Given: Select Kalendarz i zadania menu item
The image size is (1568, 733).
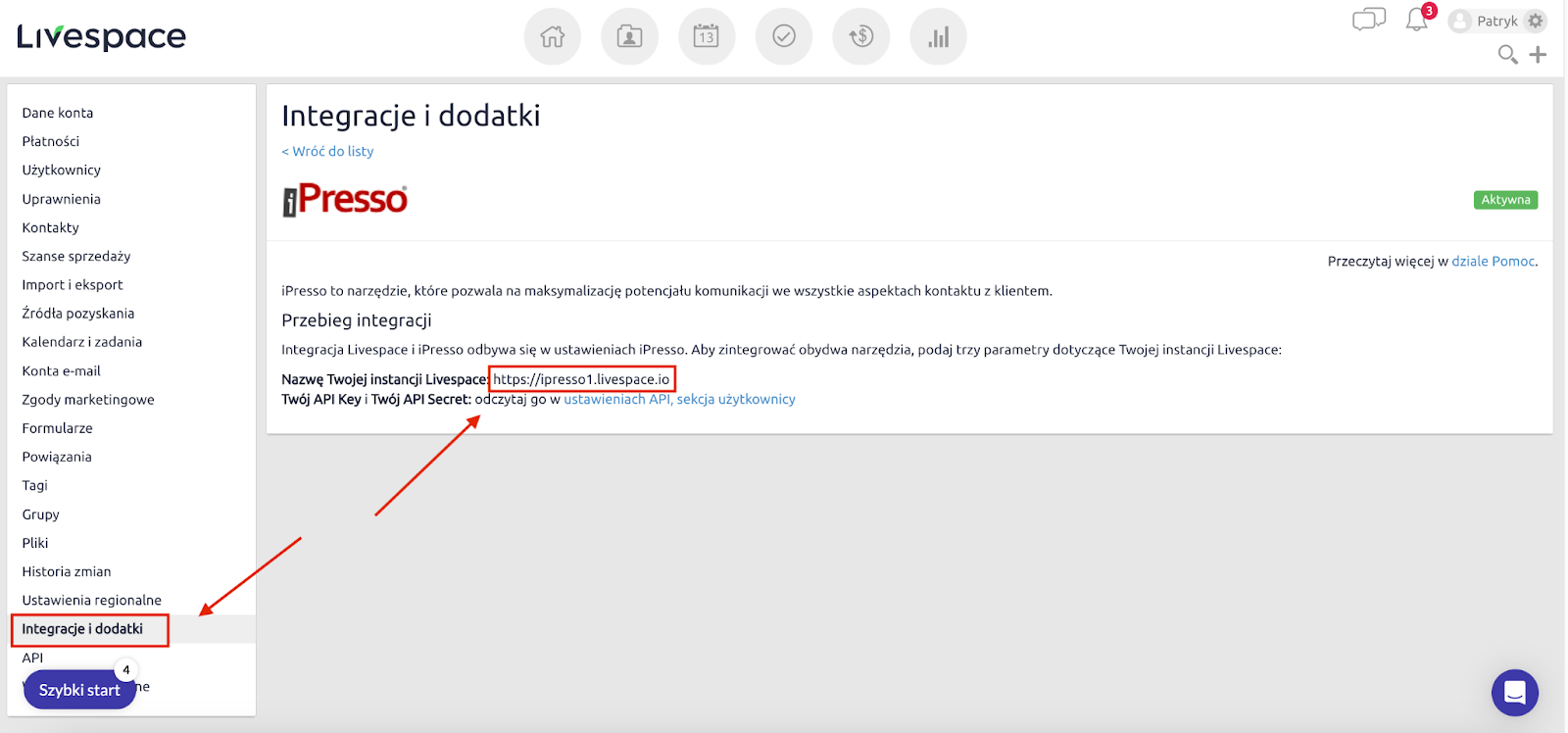Looking at the screenshot, I should point(82,342).
